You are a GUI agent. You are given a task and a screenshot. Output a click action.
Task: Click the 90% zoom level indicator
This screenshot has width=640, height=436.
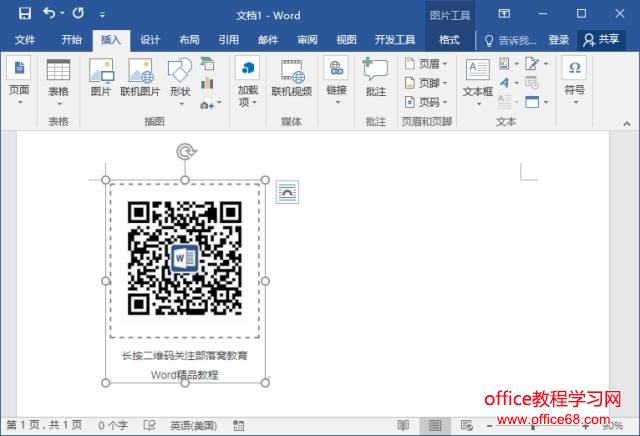613,426
